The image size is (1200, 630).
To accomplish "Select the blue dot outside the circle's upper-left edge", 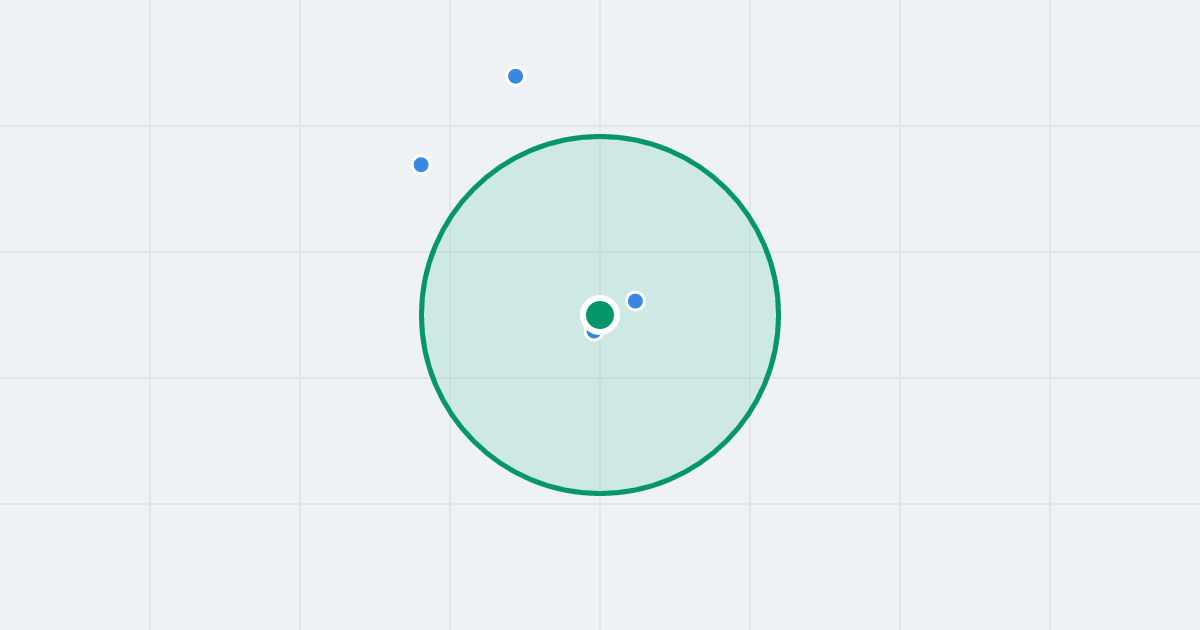I will tap(421, 164).
